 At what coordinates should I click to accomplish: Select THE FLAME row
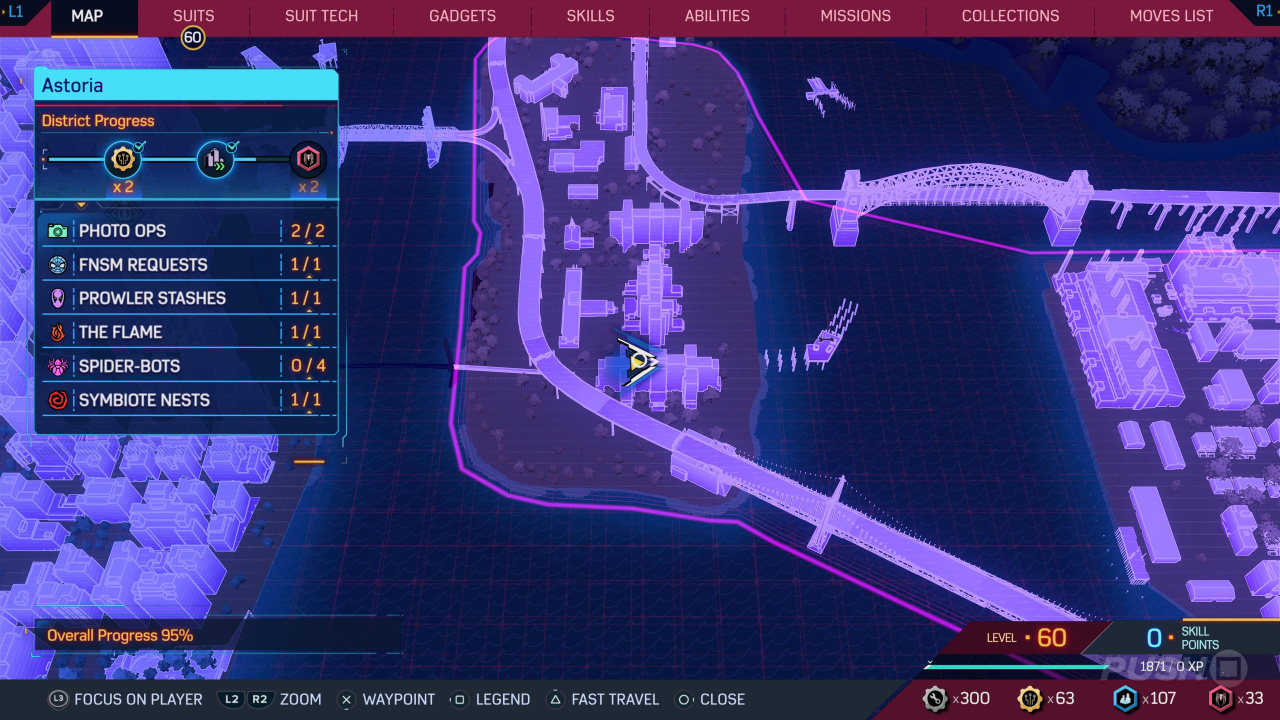187,332
